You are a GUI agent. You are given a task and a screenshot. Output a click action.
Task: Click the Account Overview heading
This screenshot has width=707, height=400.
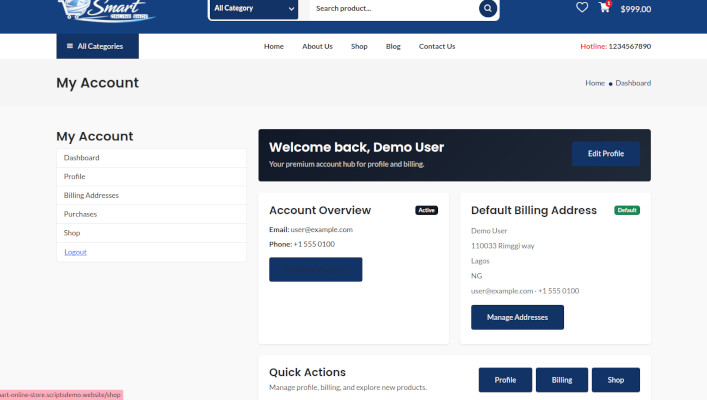pos(320,211)
